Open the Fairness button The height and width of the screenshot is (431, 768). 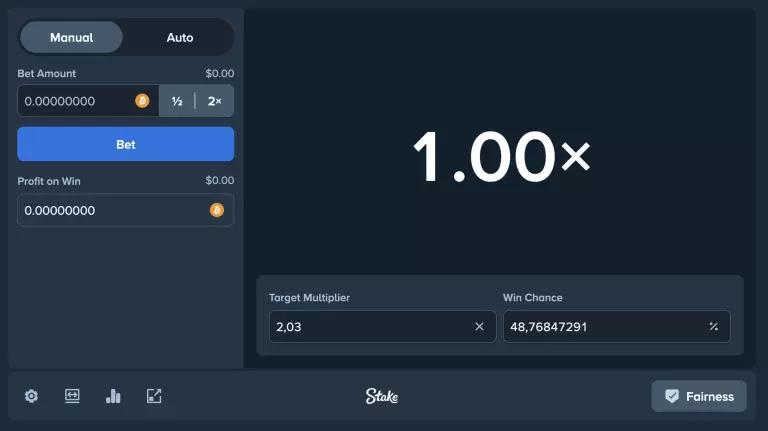[699, 396]
